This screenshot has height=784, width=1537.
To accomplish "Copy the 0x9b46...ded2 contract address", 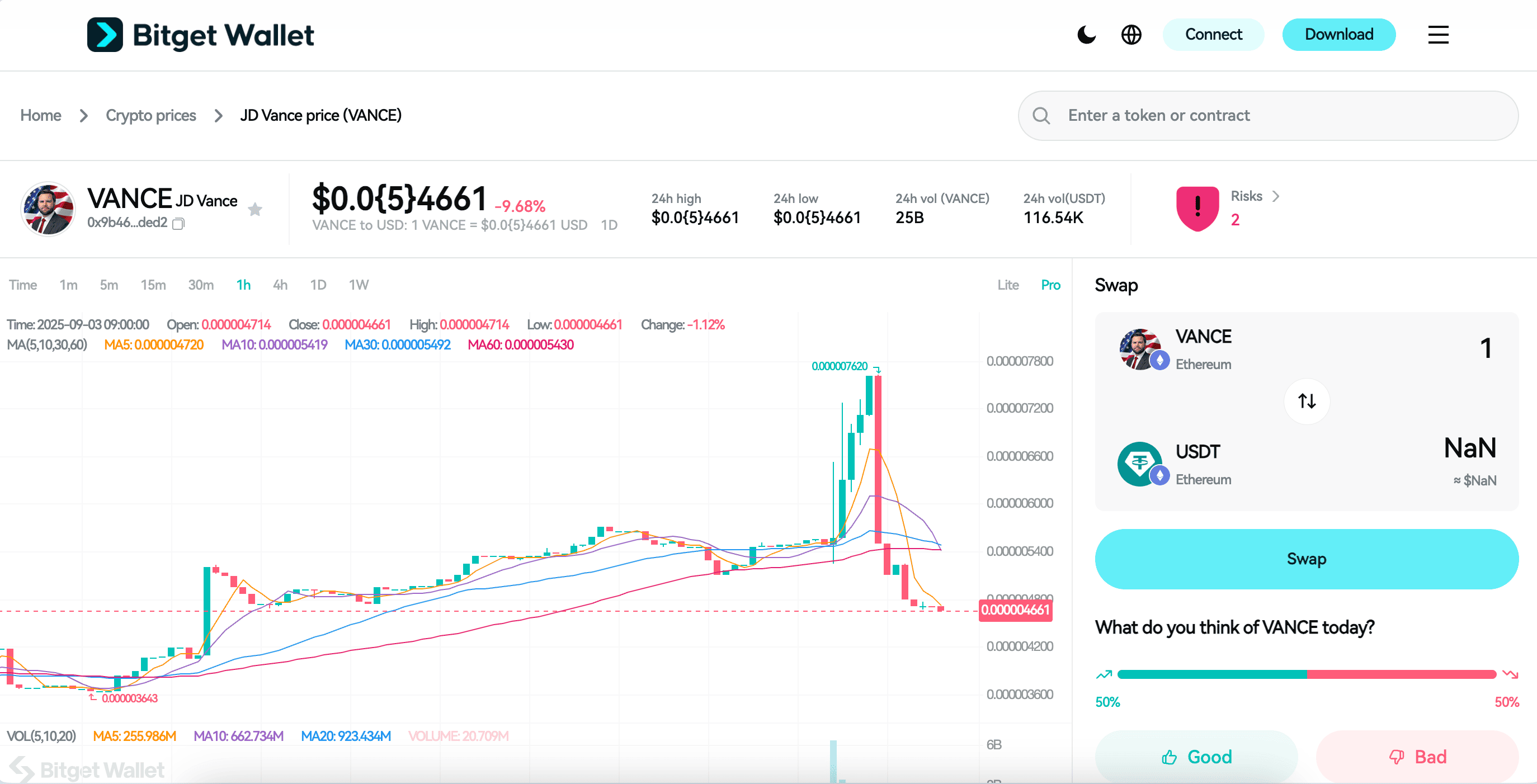I will 178,223.
